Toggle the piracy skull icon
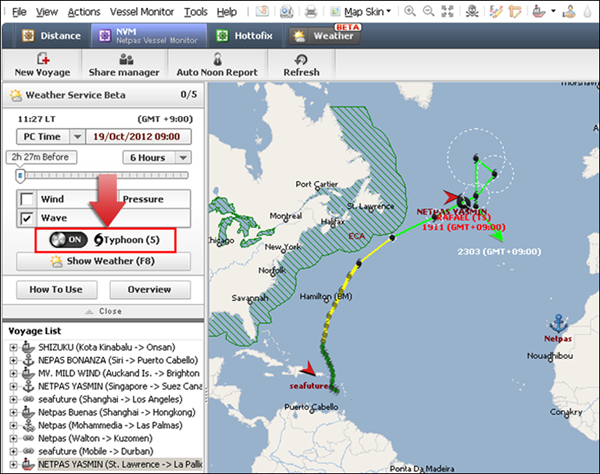600x474 pixels. pos(472,12)
